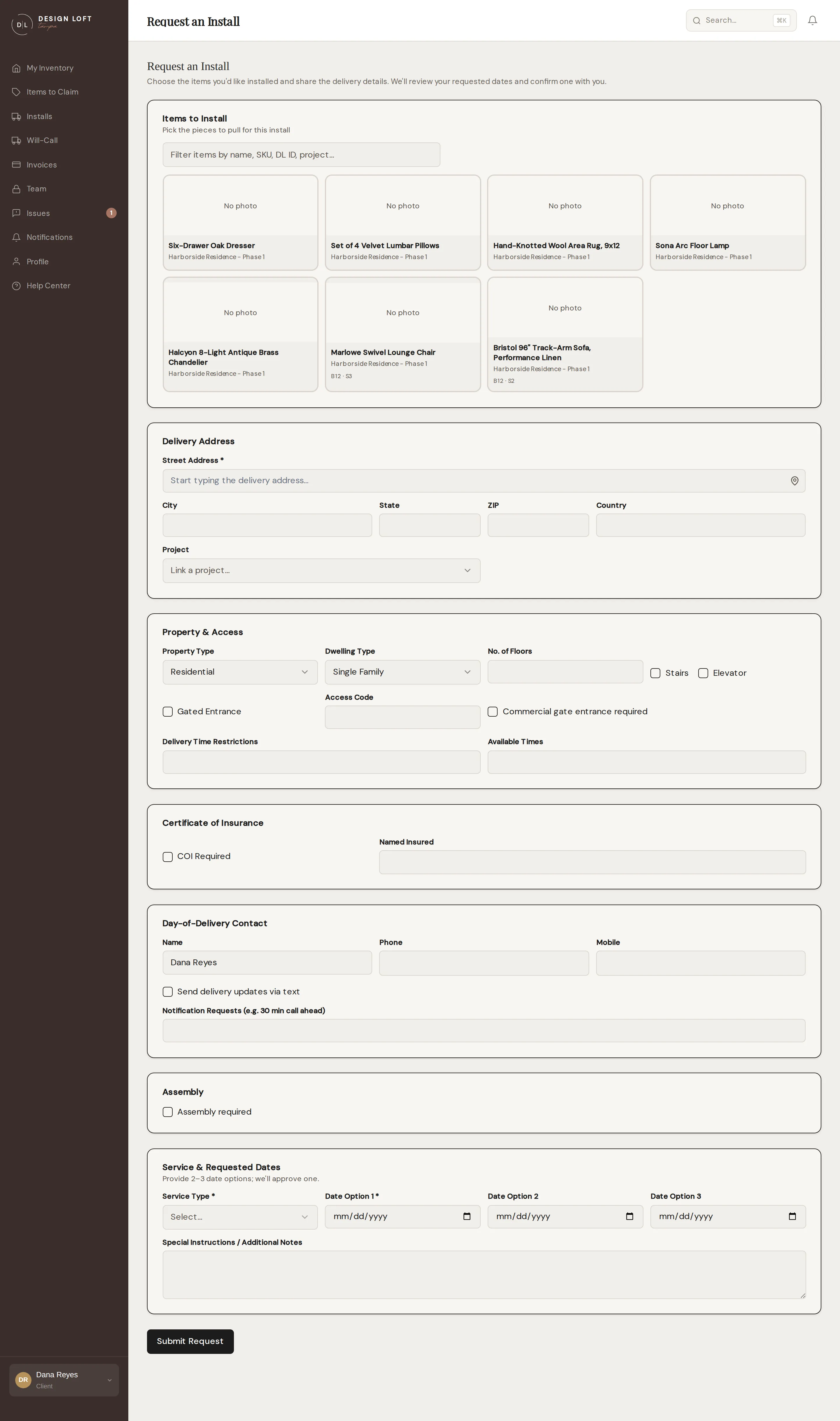Screen dimensions: 840x1421
Task: Click the Available Times field
Action: point(646,762)
